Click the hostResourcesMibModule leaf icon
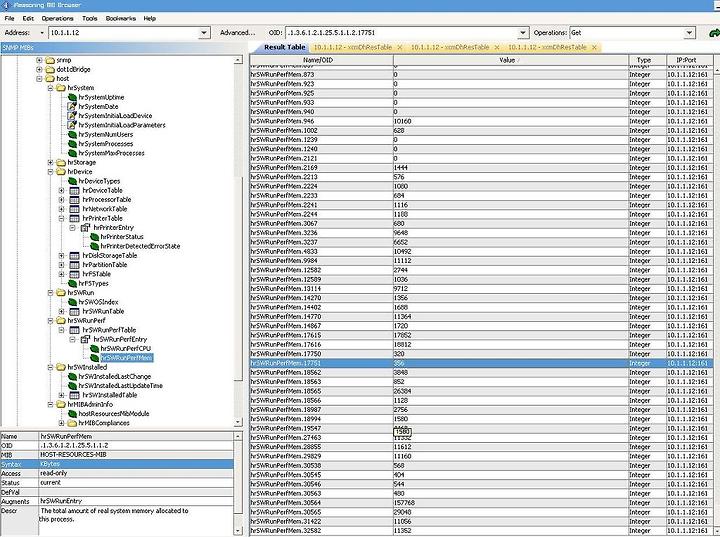The image size is (720, 537). pos(72,413)
